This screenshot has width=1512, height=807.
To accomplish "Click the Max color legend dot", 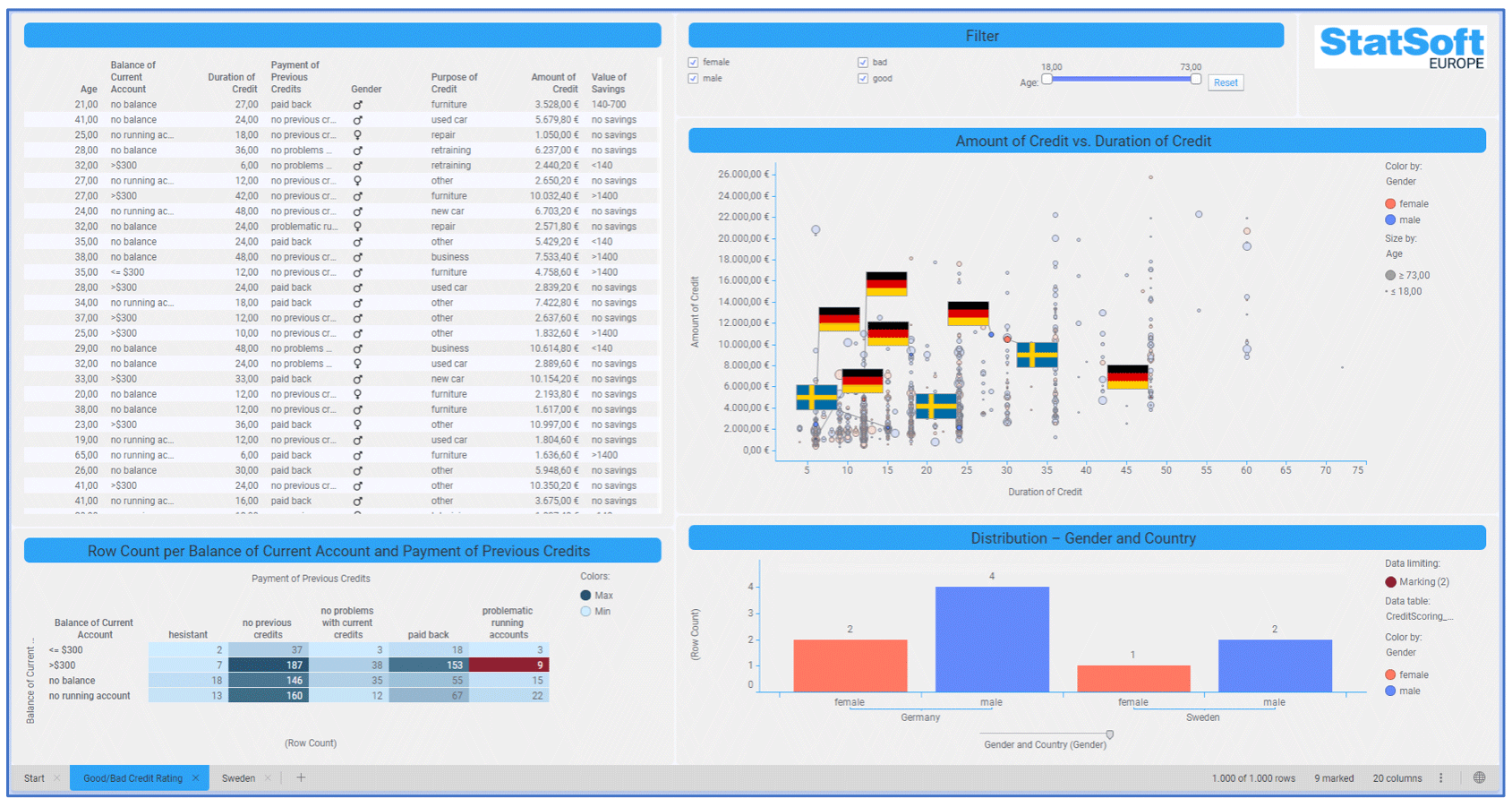I will tap(584, 595).
